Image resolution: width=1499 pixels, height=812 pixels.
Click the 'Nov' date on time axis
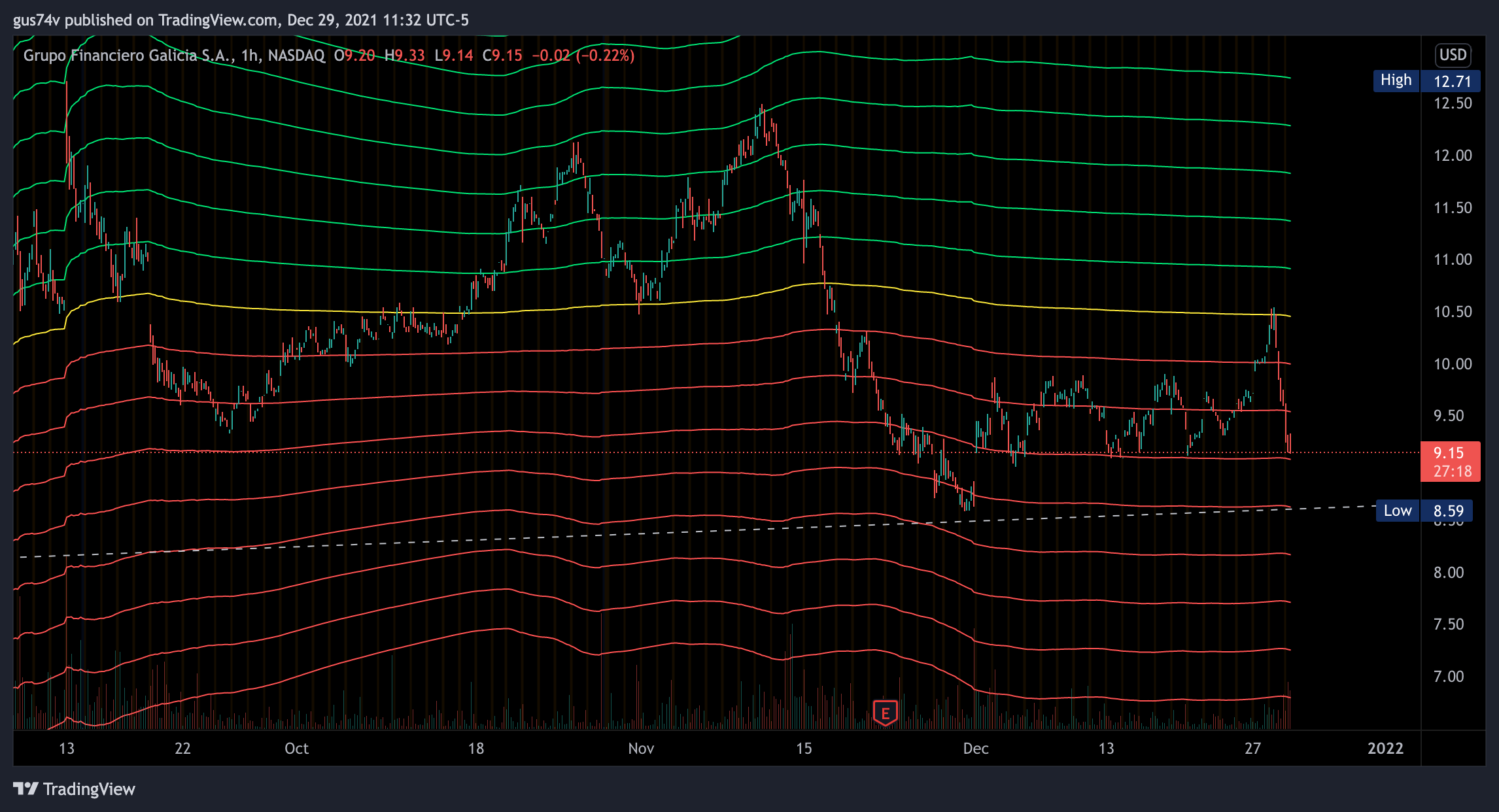(641, 749)
